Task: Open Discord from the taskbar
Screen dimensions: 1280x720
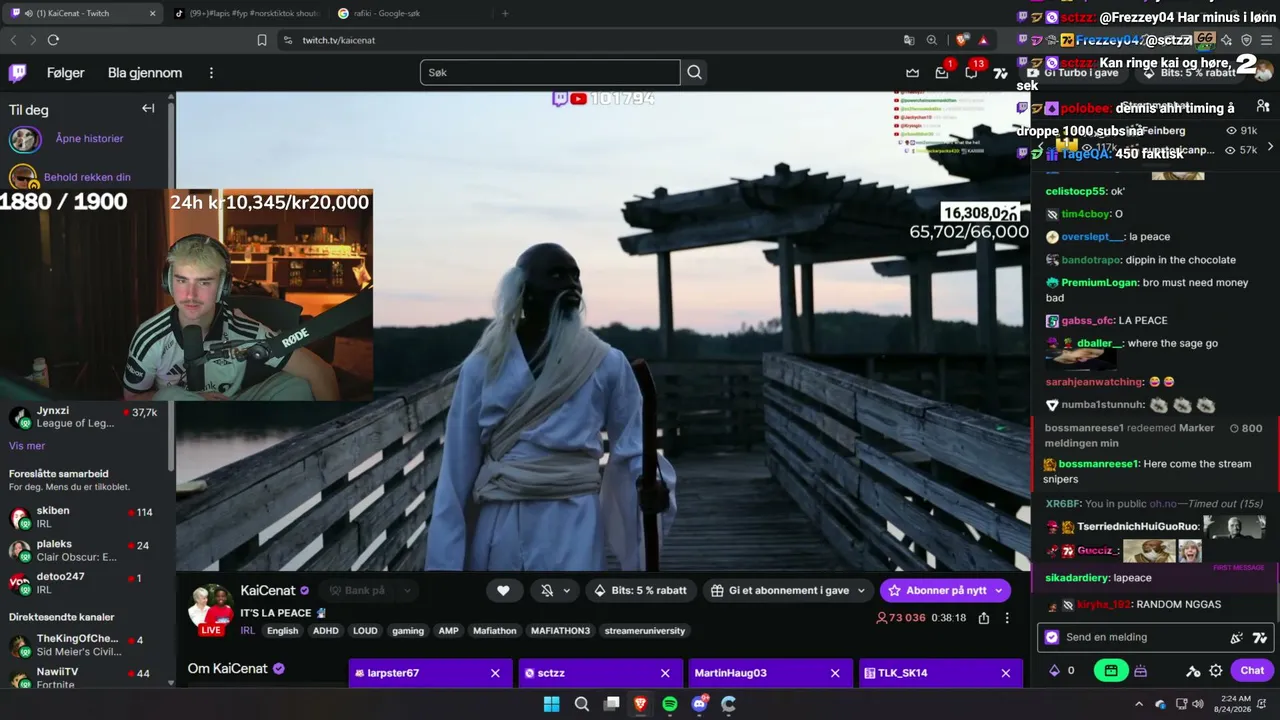Action: click(x=700, y=704)
